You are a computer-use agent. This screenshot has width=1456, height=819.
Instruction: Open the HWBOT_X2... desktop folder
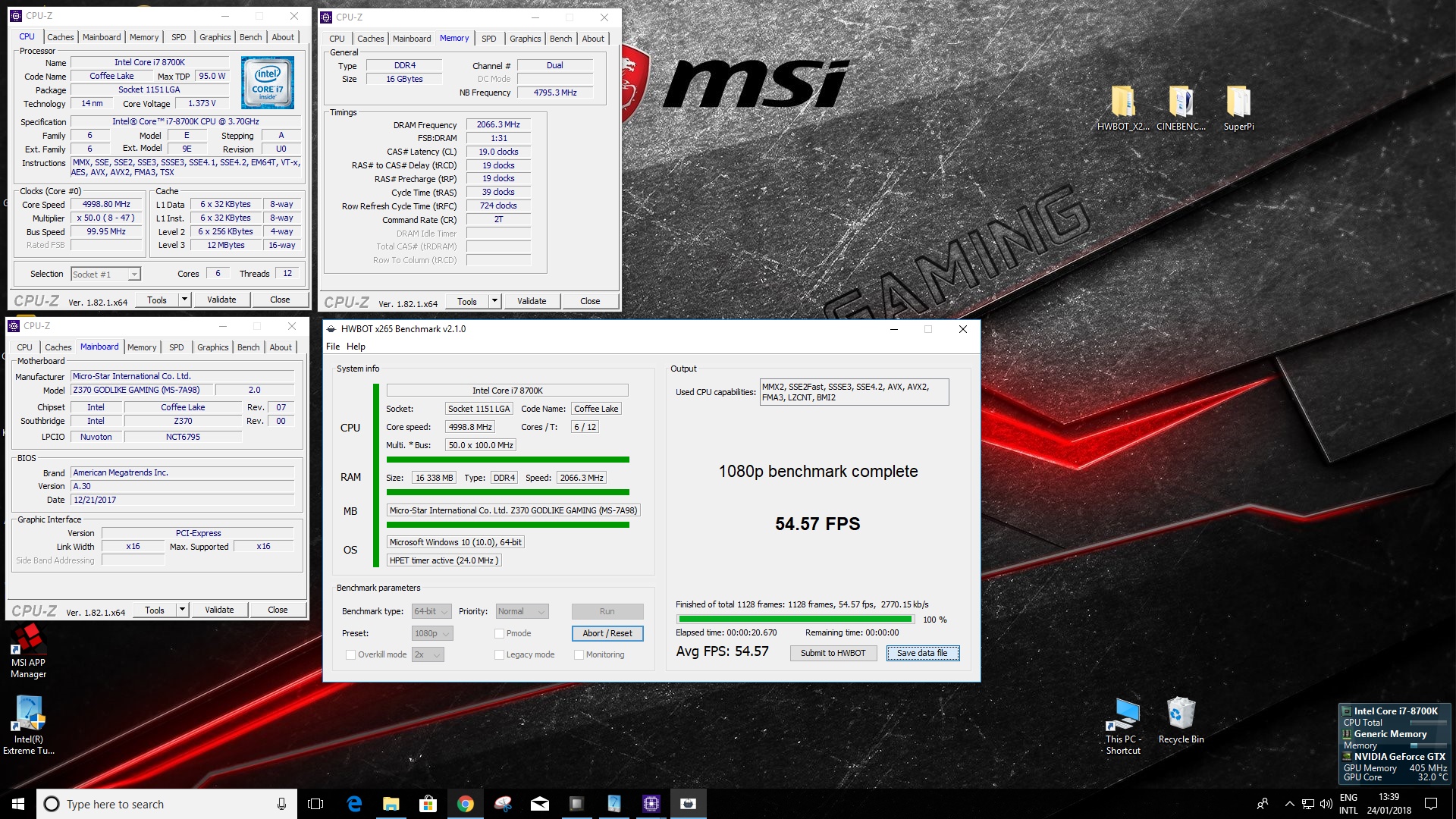(1123, 108)
